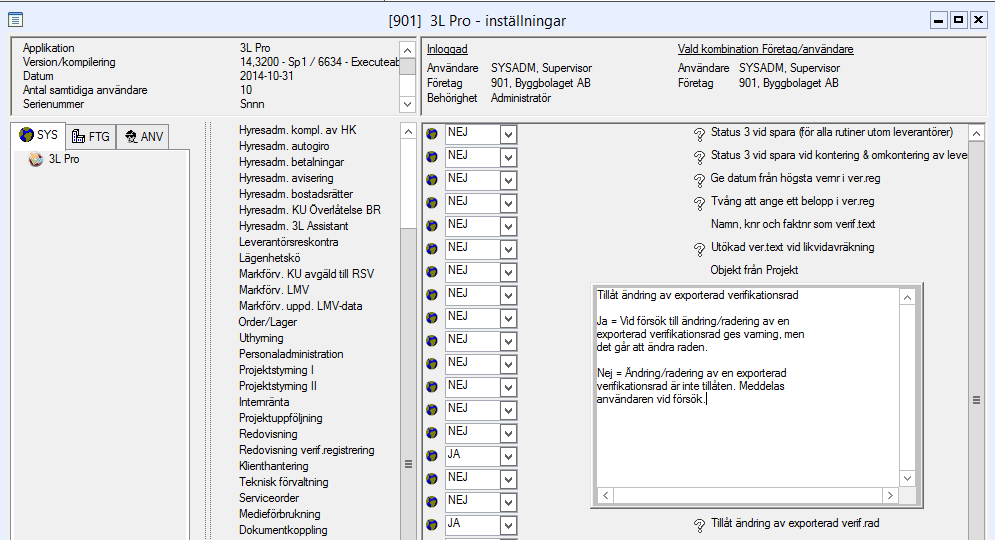Switch to the ANV tab
Image resolution: width=995 pixels, height=540 pixels.
[x=143, y=136]
